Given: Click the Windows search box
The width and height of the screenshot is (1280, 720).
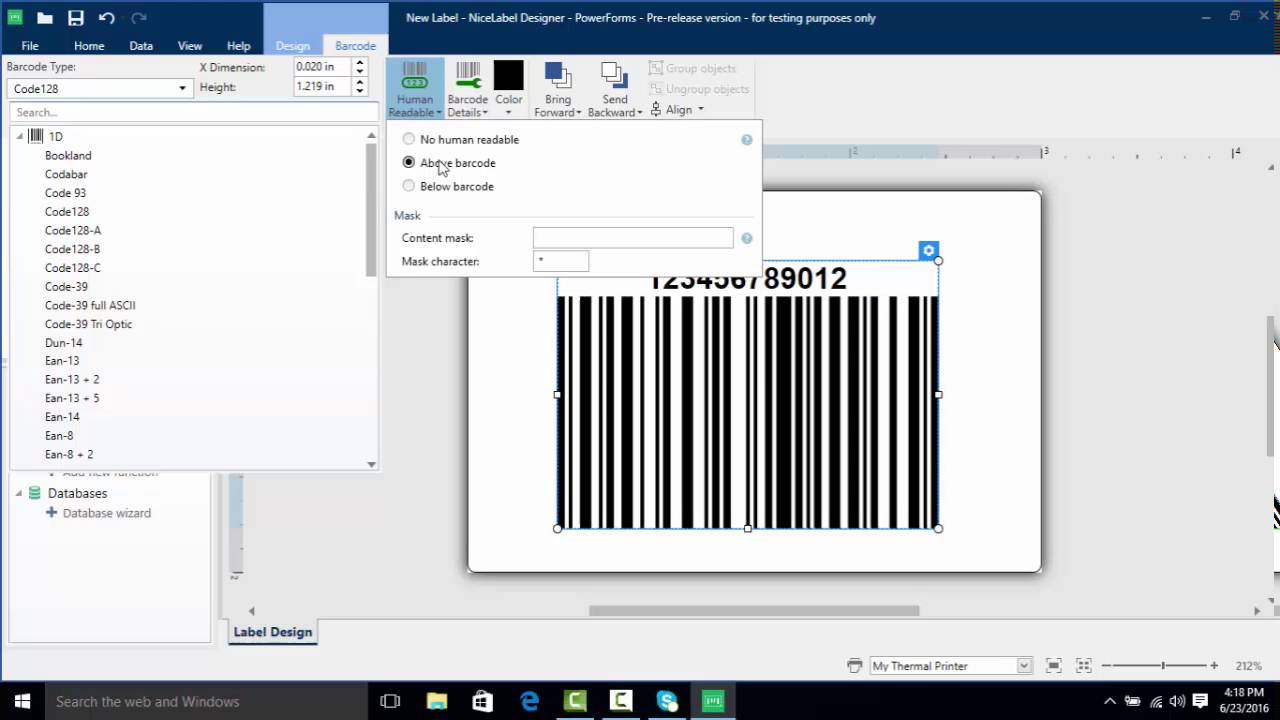Looking at the screenshot, I should [206, 701].
